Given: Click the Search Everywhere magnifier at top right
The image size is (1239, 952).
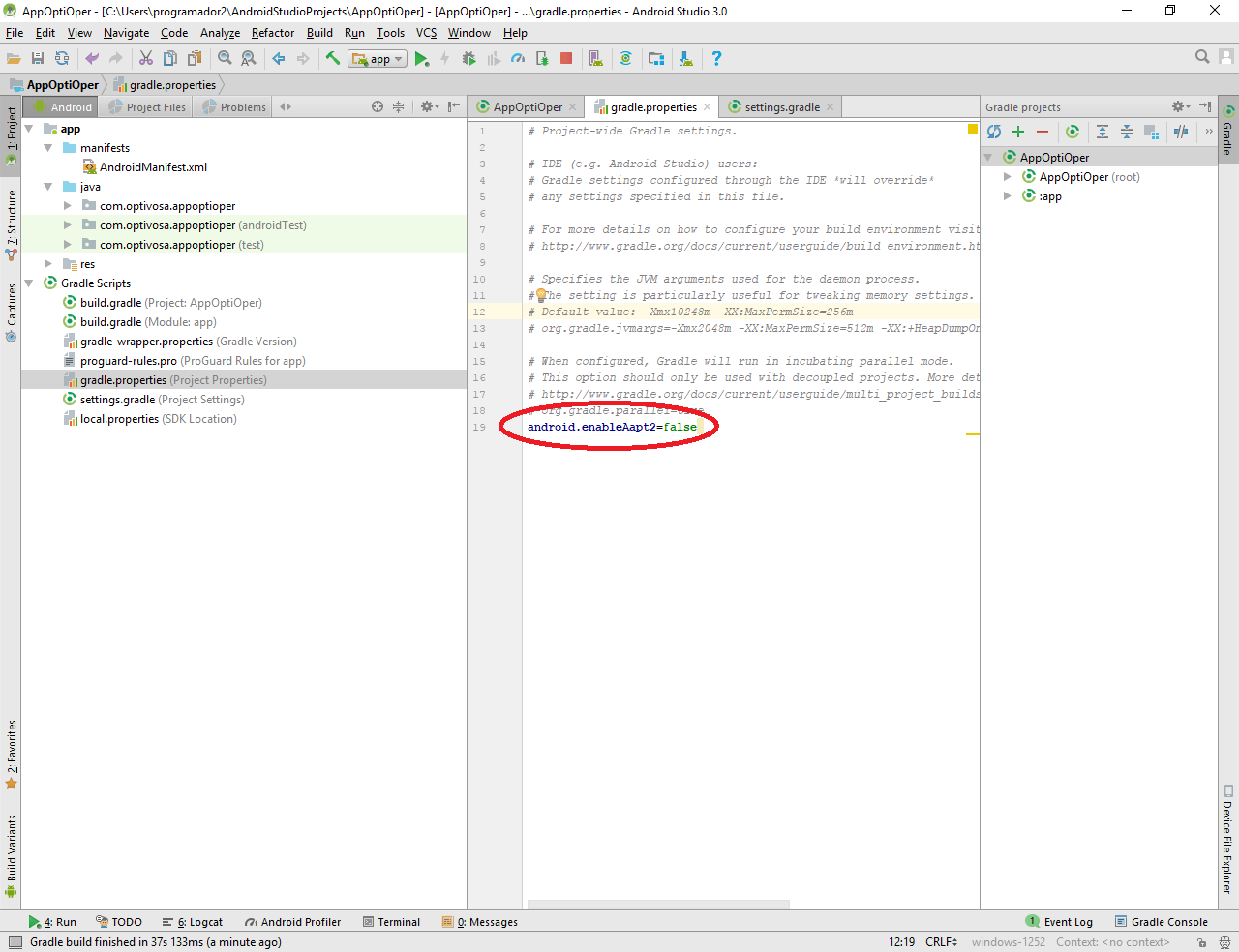Looking at the screenshot, I should pyautogui.click(x=1202, y=57).
